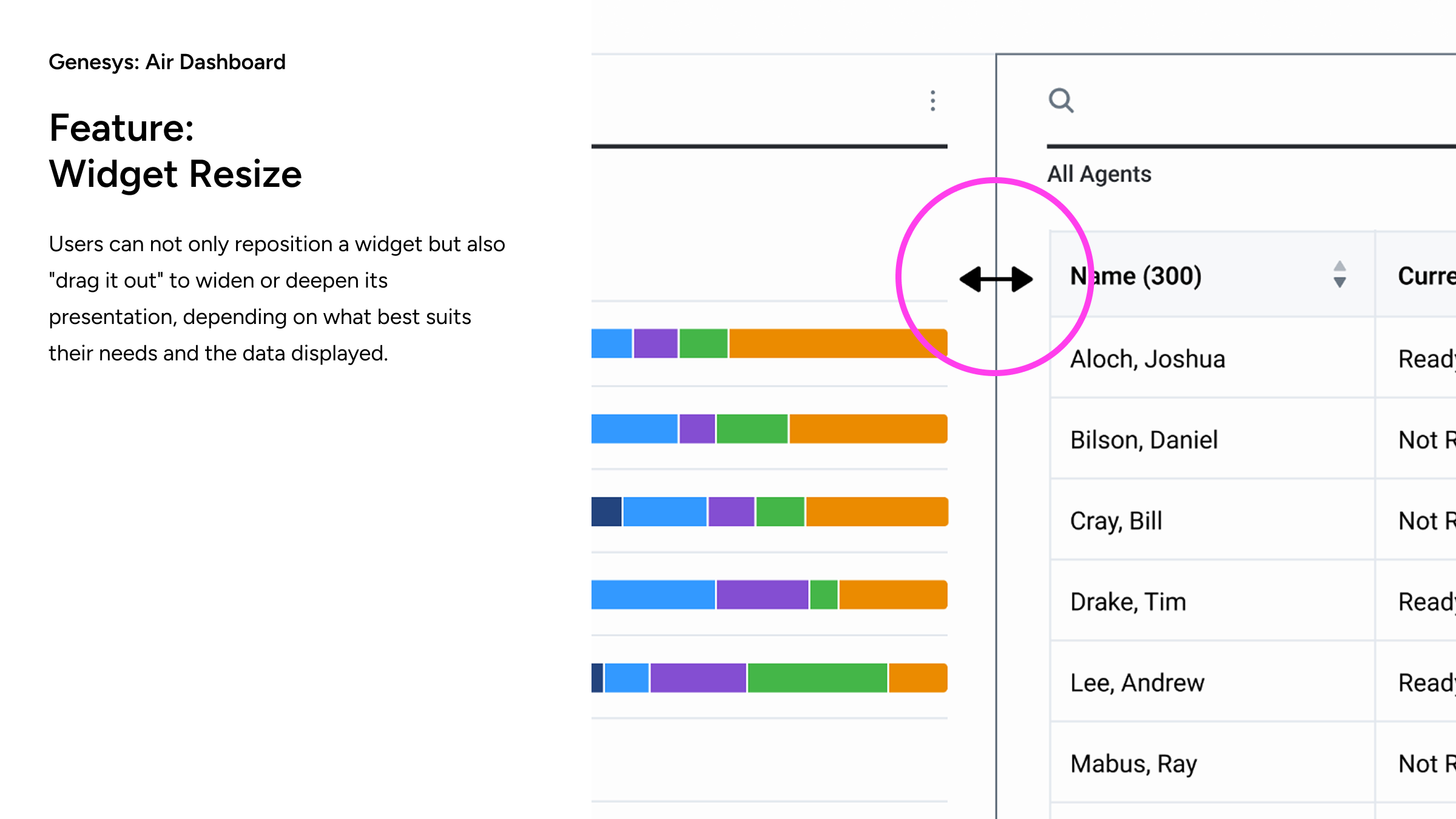Screen dimensions: 1456x819
Task: Choose agent Lee, Andrew
Action: (1137, 682)
